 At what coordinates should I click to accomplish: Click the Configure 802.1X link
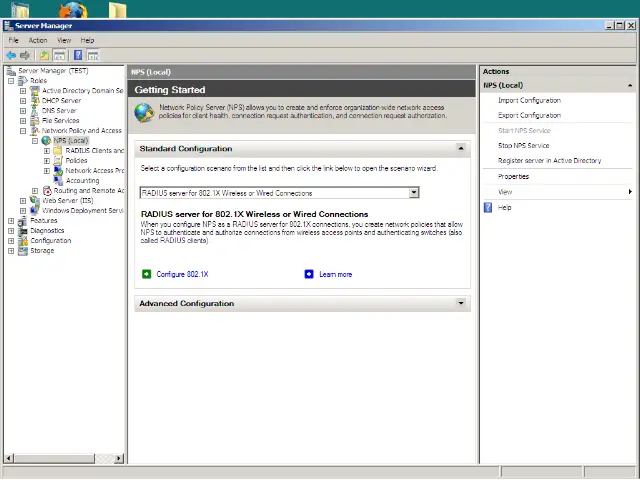point(183,273)
